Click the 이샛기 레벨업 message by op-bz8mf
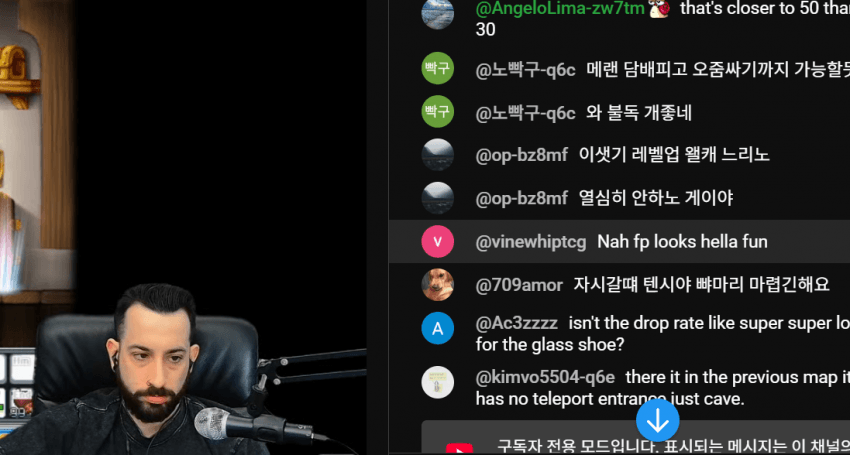This screenshot has height=455, width=850. pos(674,155)
